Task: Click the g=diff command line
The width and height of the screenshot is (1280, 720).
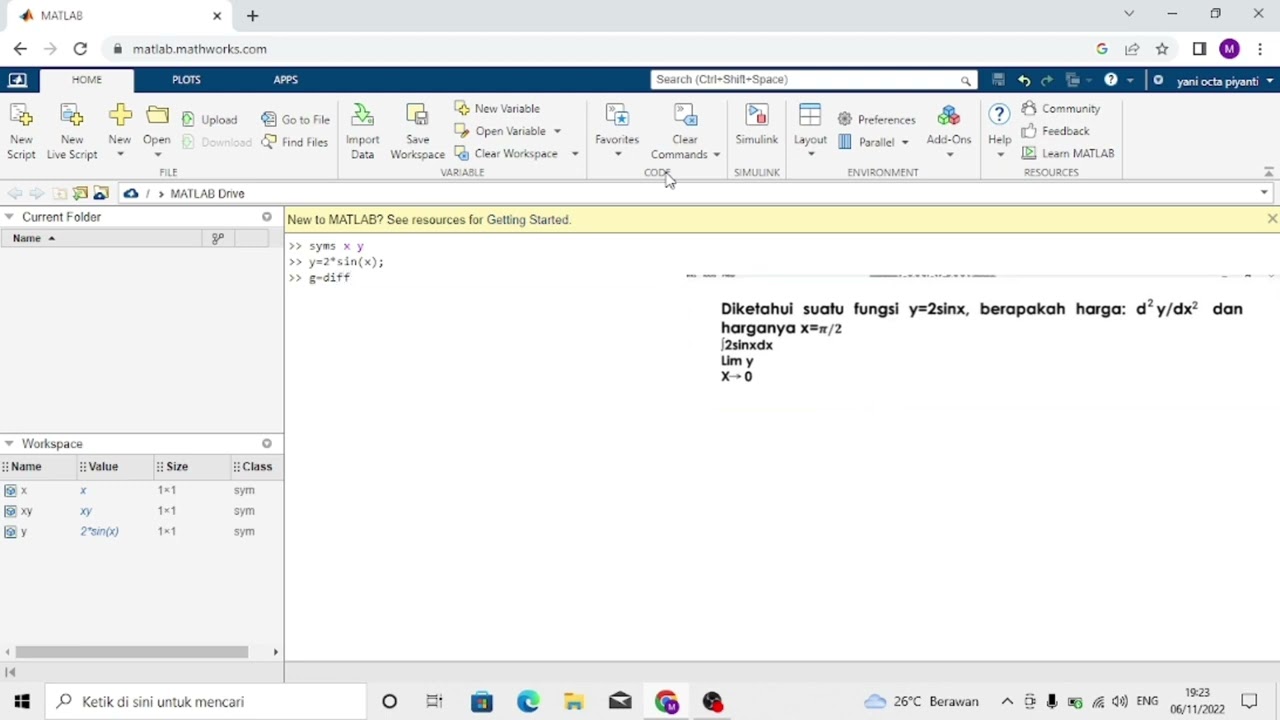Action: pos(329,278)
